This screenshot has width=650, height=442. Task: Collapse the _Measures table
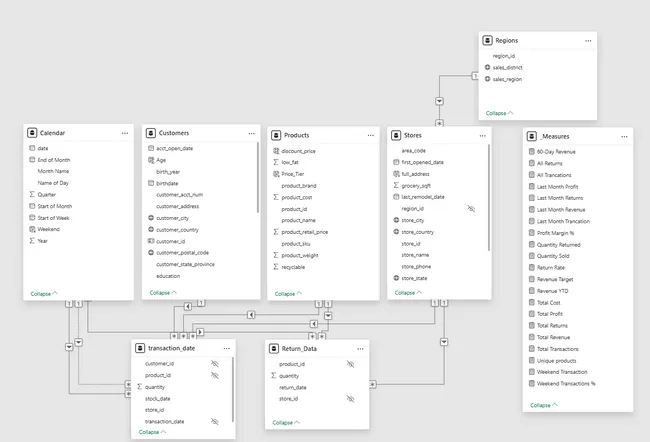point(544,405)
